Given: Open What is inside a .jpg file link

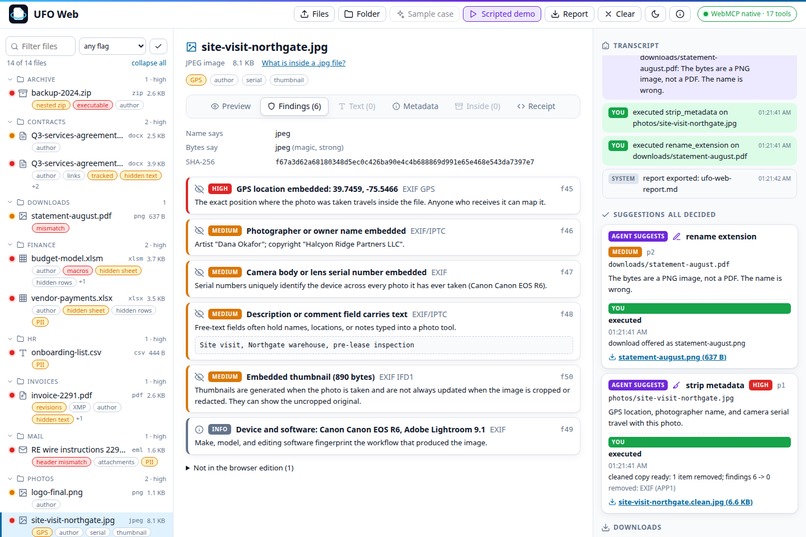Looking at the screenshot, I should pyautogui.click(x=303, y=63).
